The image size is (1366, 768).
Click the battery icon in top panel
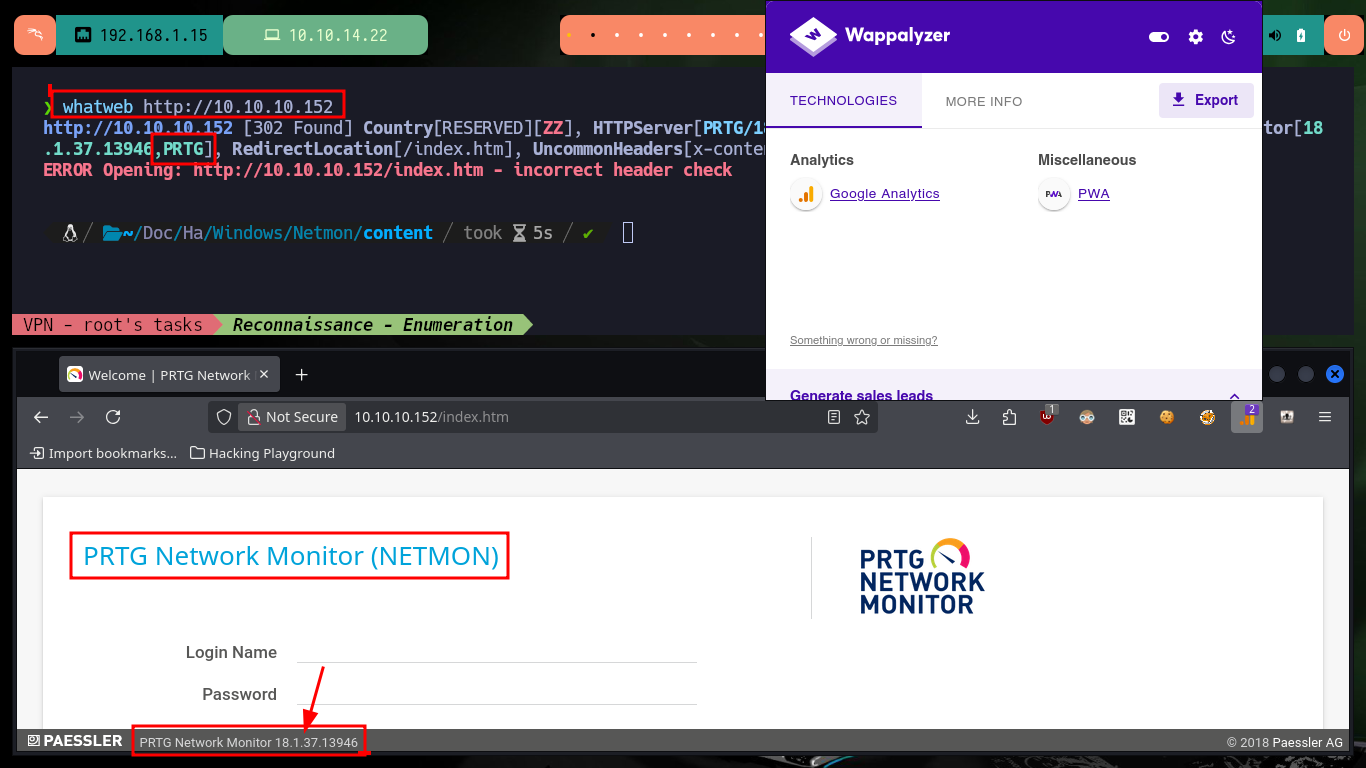(x=1301, y=35)
